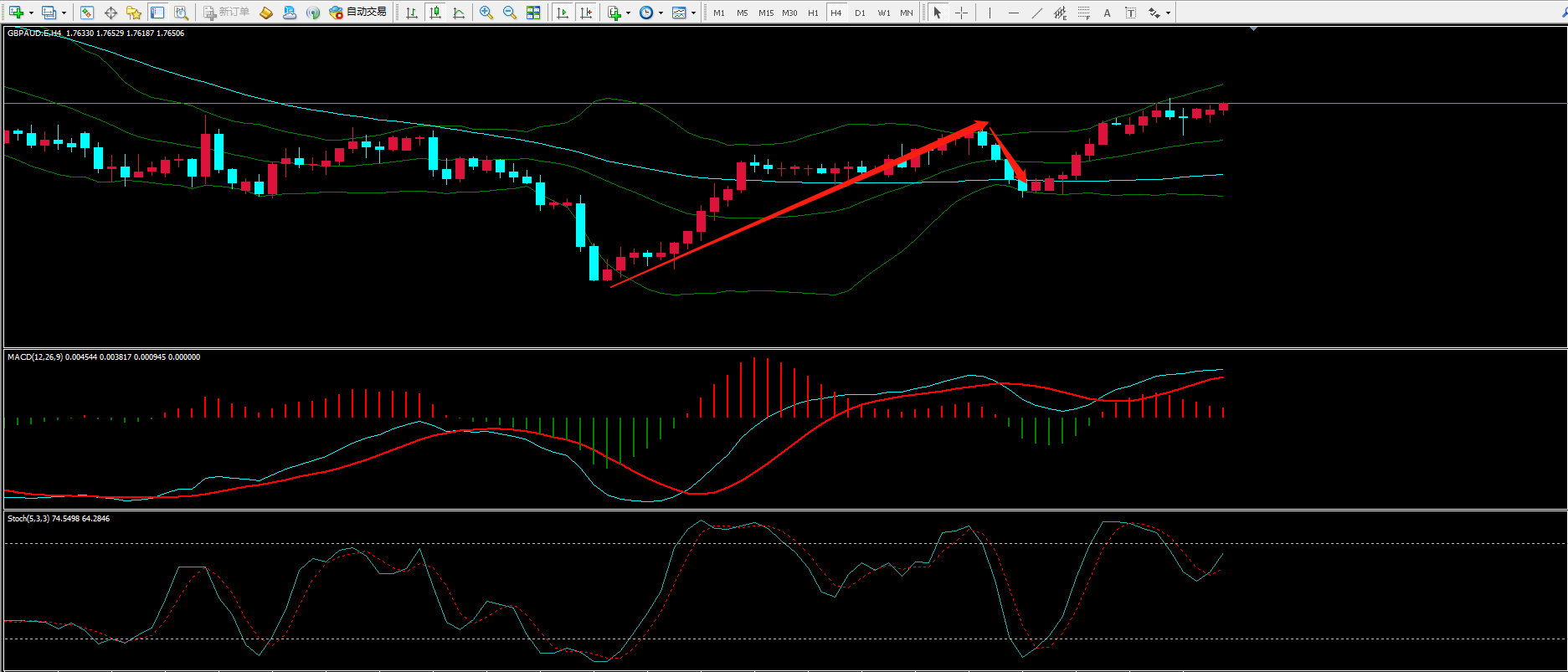Select the arrows objects tool
The width and height of the screenshot is (1568, 672).
[1154, 13]
